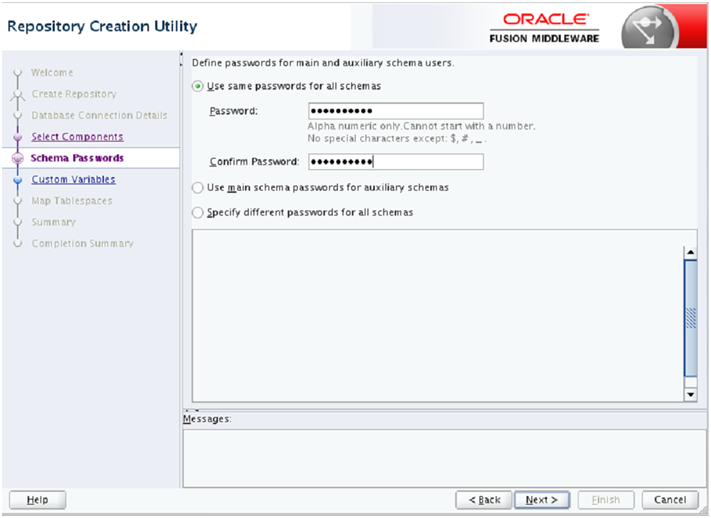Click inside the Messages text area

[x=444, y=458]
